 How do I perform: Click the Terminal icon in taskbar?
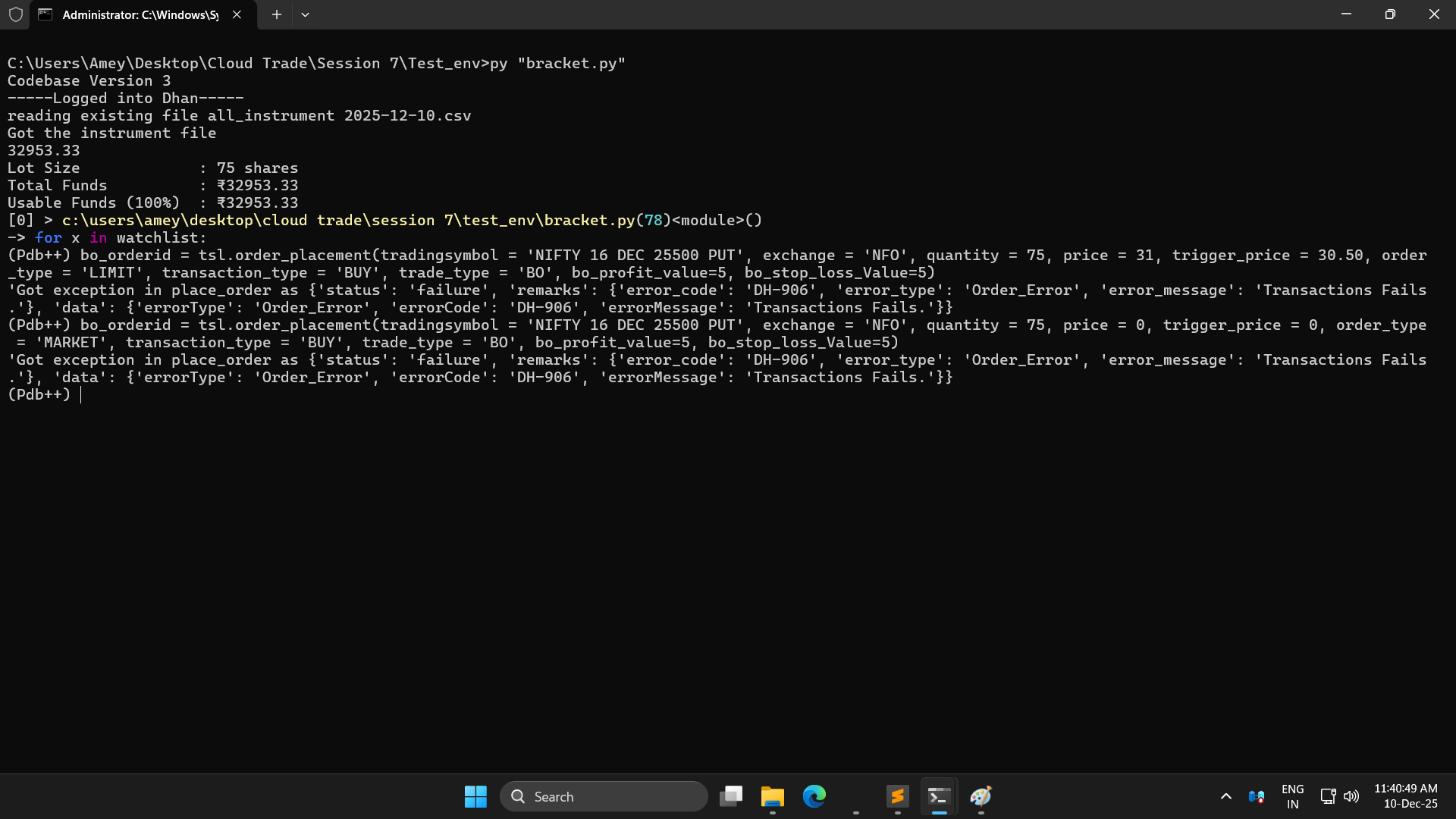pos(939,796)
